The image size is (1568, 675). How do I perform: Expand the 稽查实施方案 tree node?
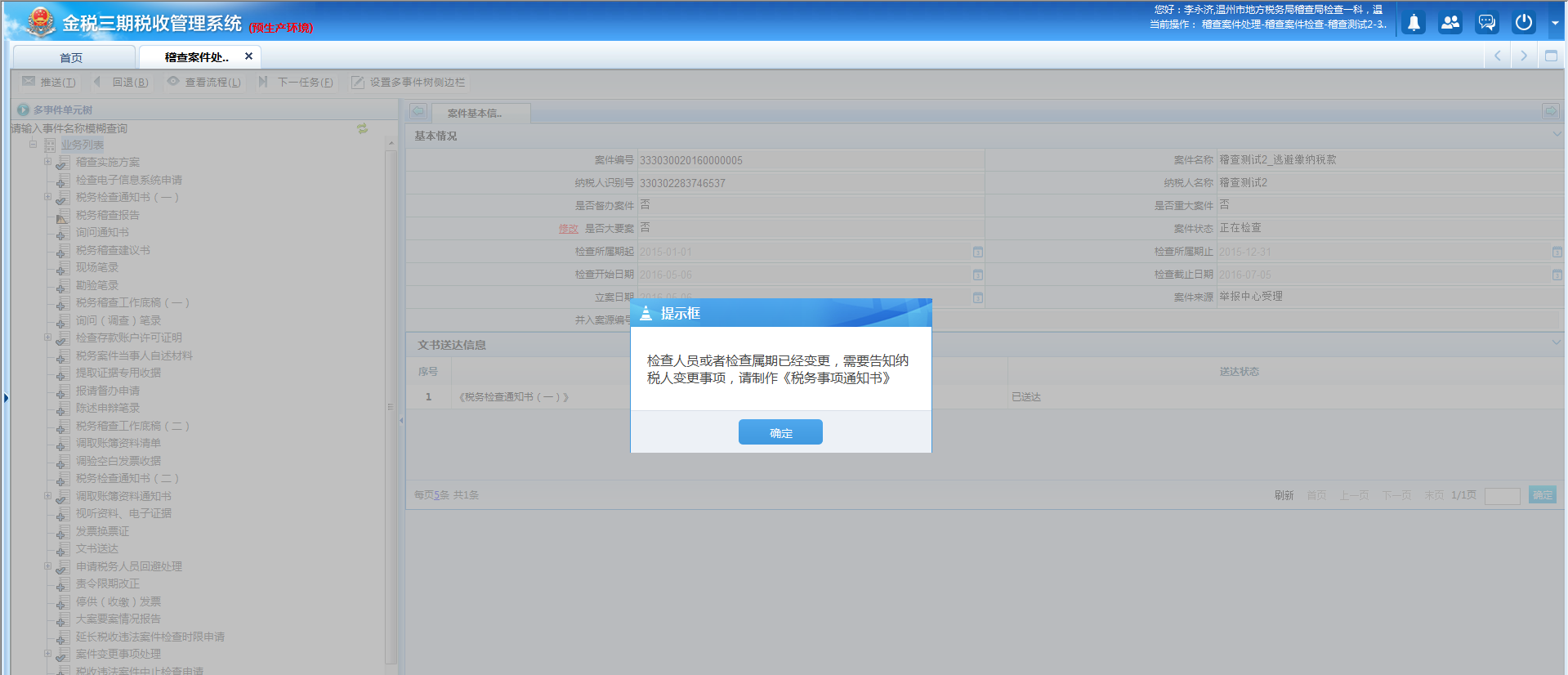tap(47, 161)
